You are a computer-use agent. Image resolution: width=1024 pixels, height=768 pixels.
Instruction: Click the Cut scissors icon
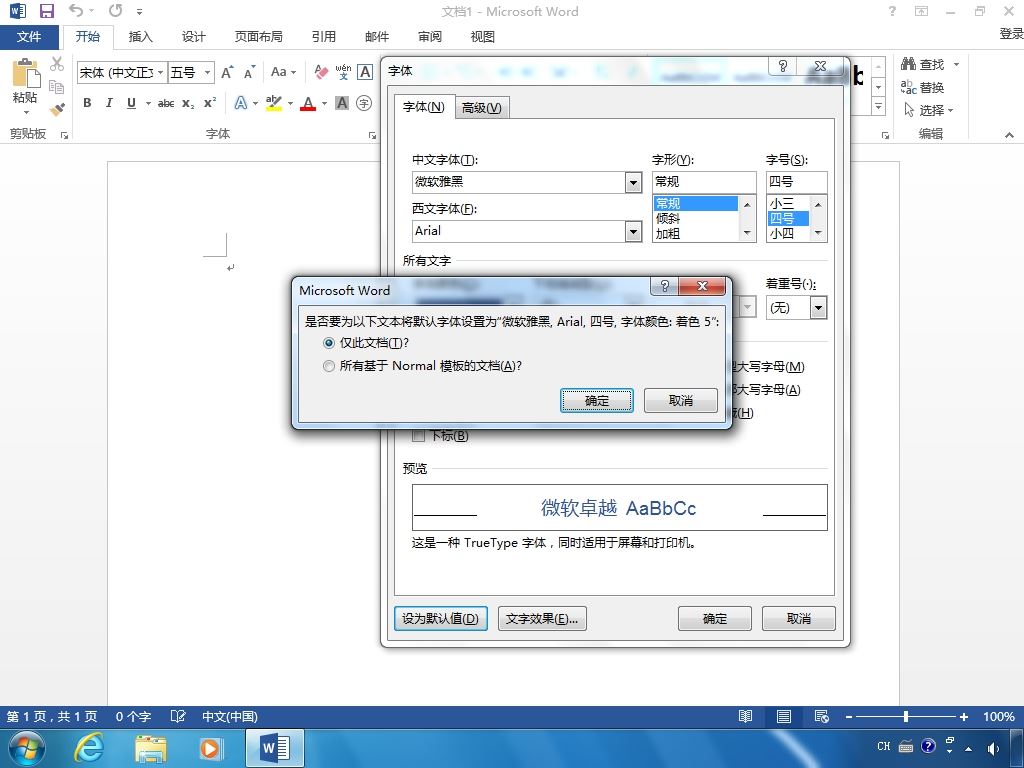57,63
